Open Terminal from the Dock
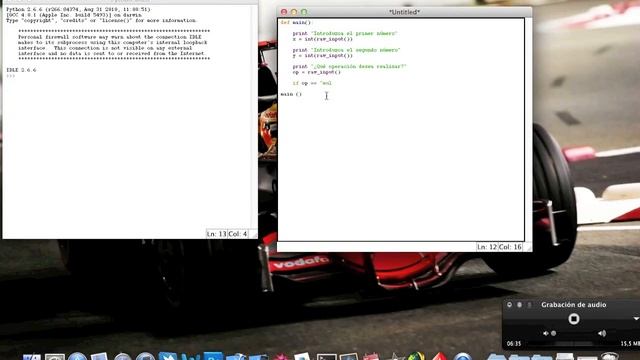Viewport: 640px width, 360px height. (x=327, y=357)
